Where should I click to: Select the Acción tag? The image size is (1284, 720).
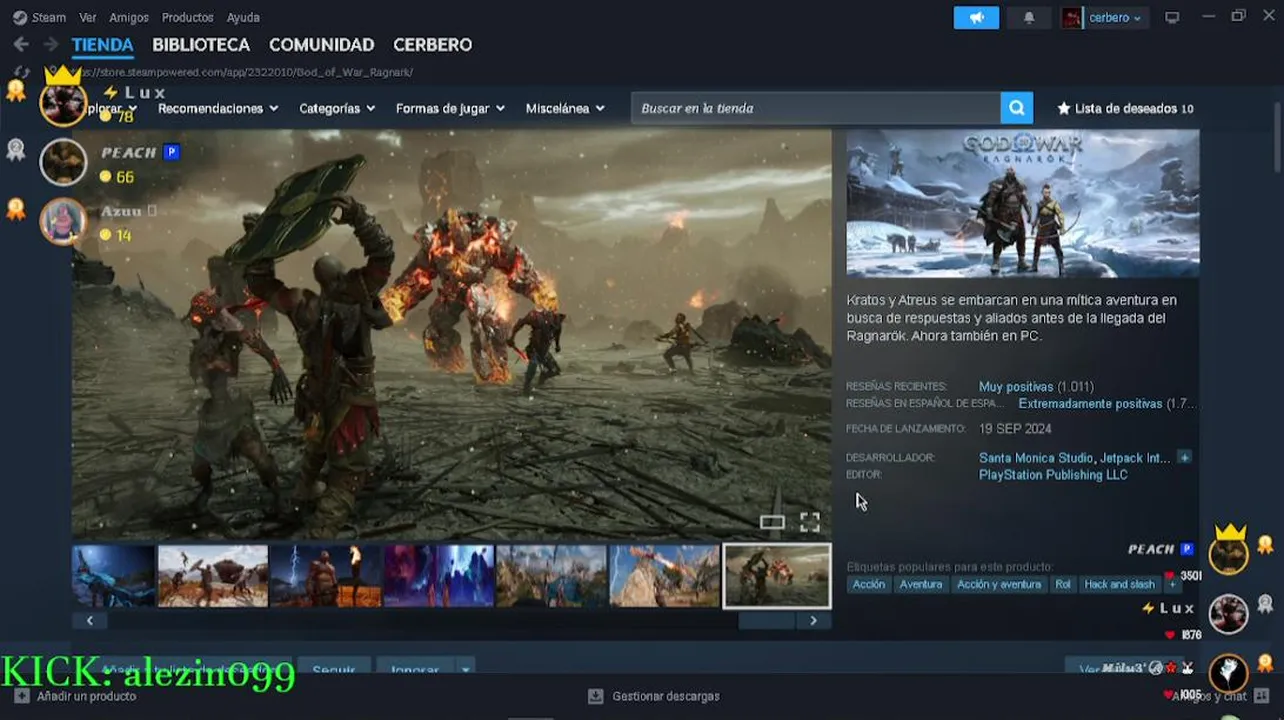[869, 585]
